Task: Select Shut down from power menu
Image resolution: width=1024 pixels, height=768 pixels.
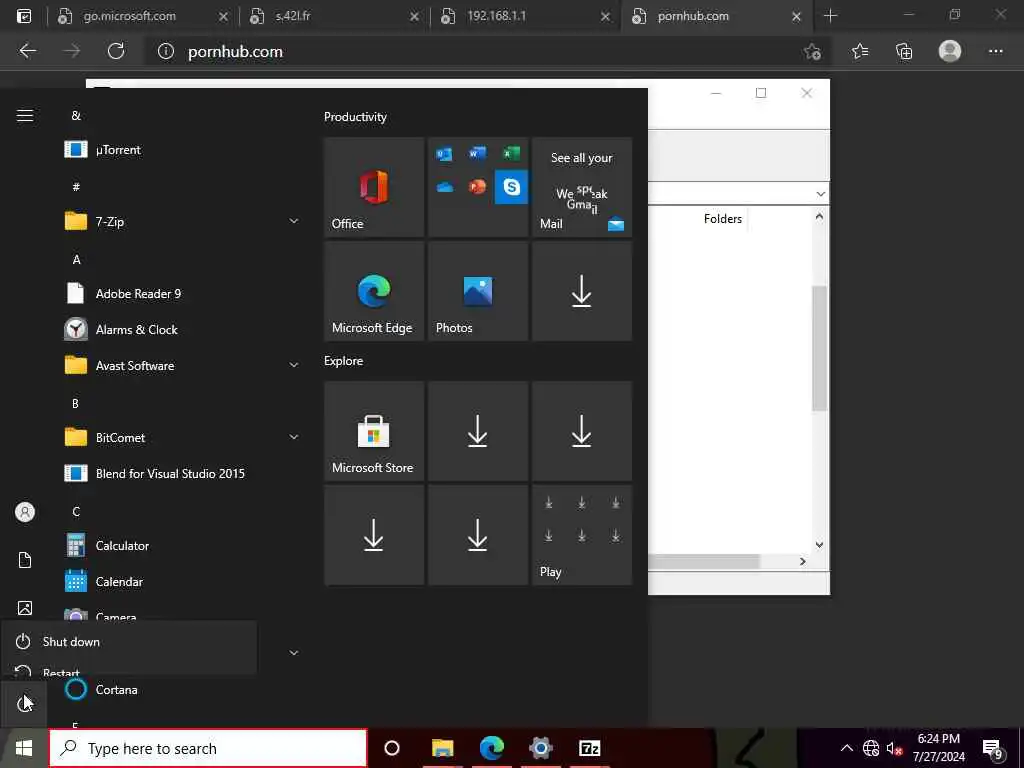Action: point(129,641)
